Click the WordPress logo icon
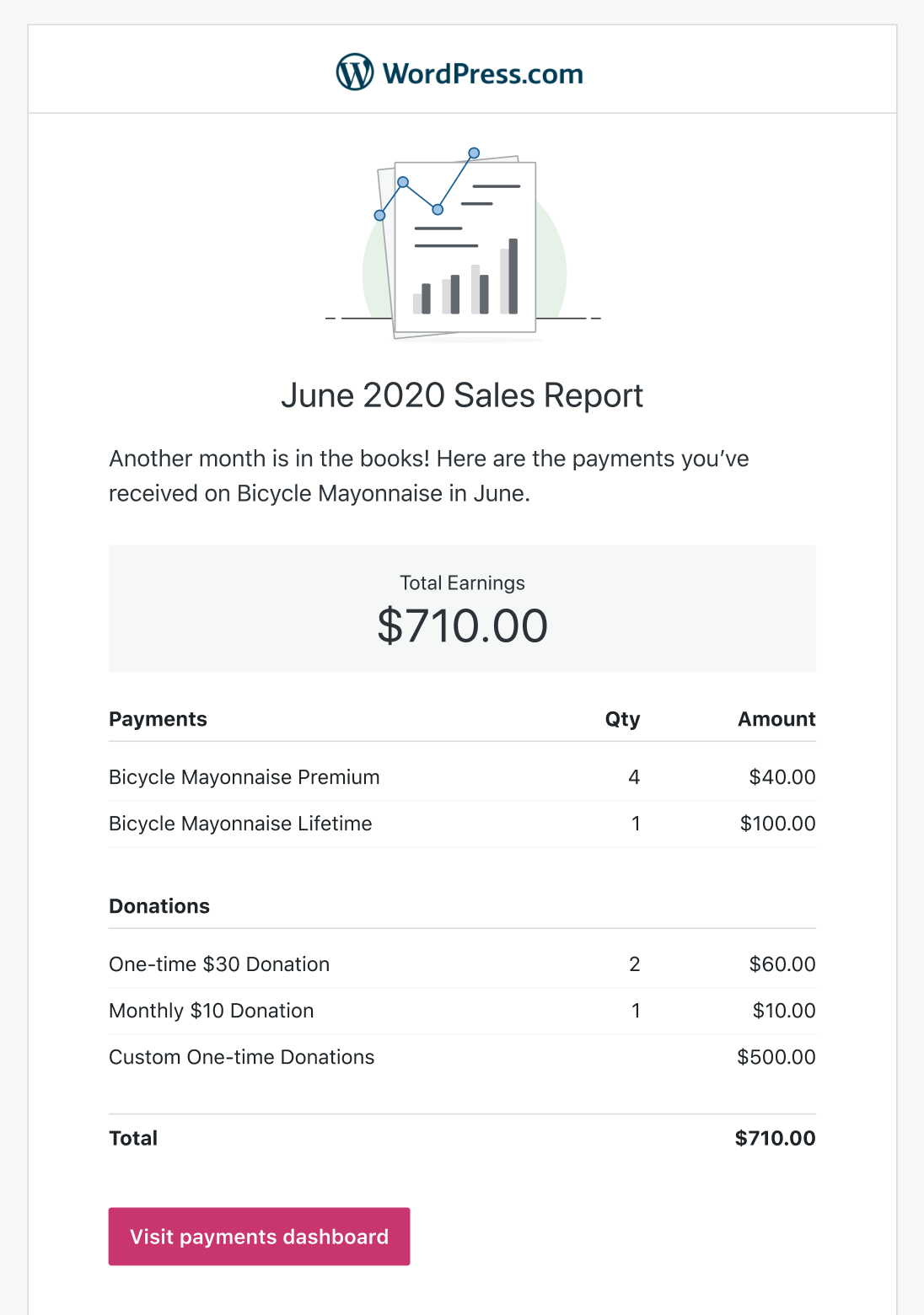Screen dimensions: 924x1315 [355, 72]
